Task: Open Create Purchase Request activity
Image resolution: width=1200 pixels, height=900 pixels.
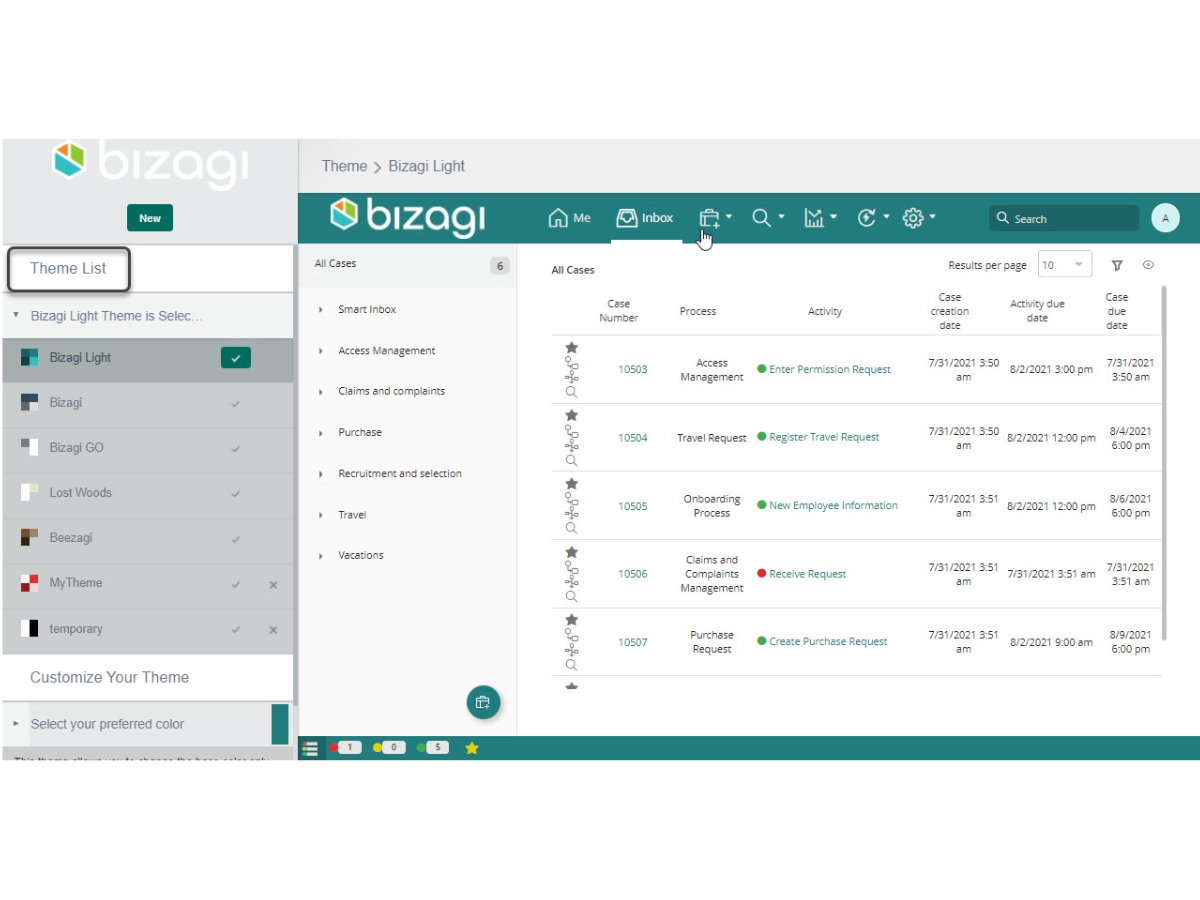Action: pyautogui.click(x=828, y=641)
